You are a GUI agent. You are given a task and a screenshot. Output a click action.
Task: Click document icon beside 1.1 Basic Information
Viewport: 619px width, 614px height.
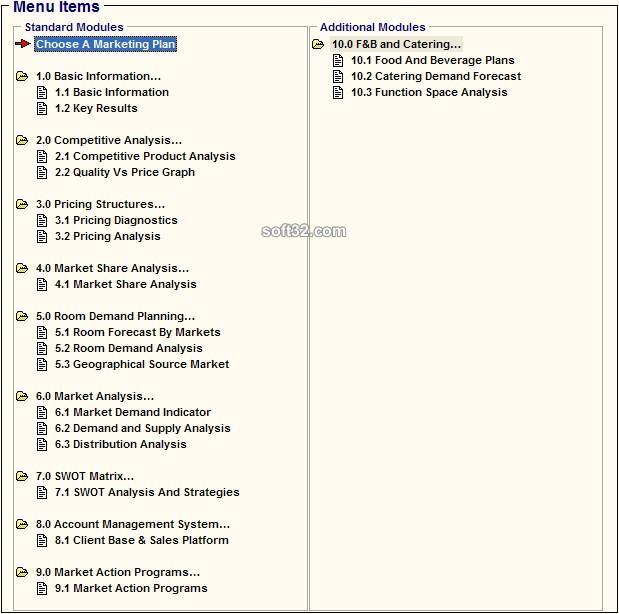(42, 92)
